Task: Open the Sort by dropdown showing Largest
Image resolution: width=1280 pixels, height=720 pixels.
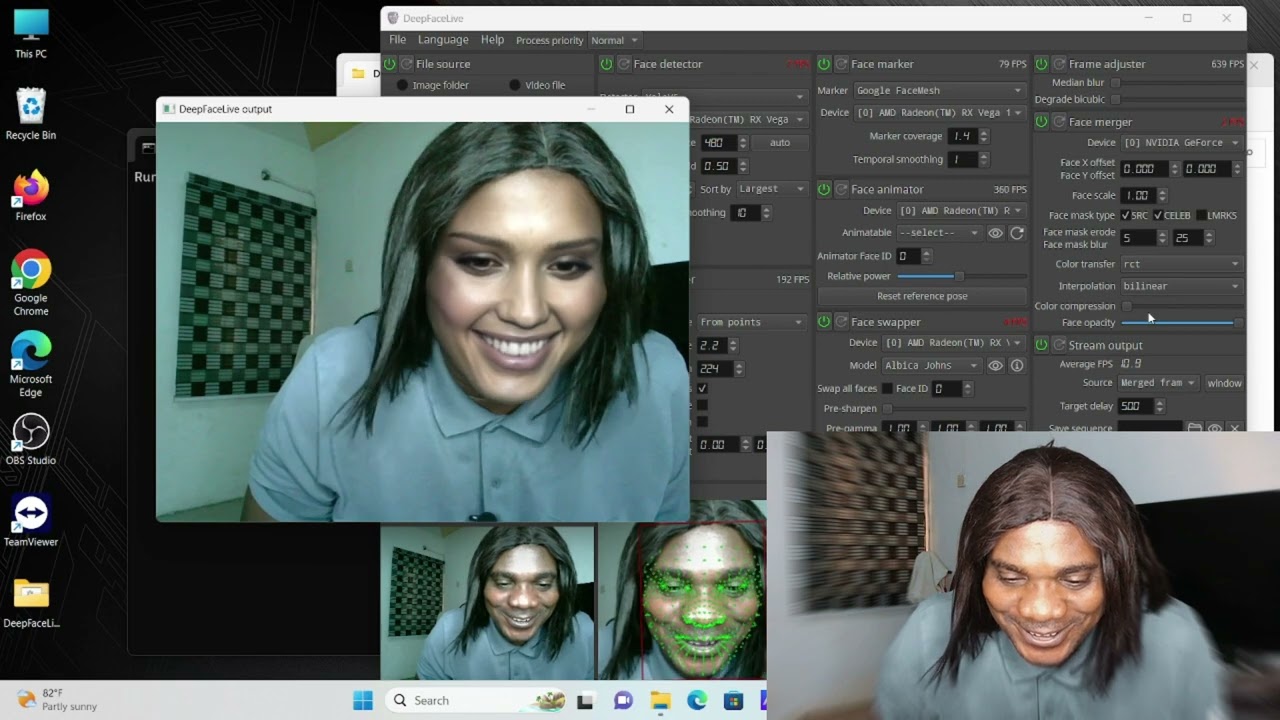Action: click(x=771, y=189)
